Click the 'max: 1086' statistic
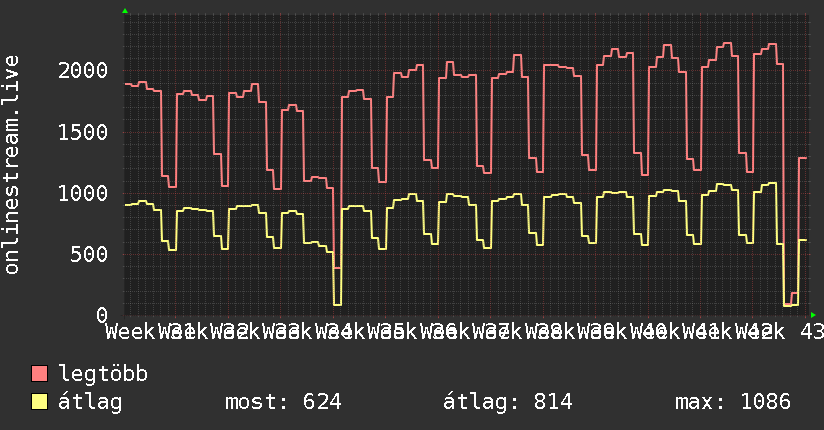824x430 pixels. coord(733,402)
